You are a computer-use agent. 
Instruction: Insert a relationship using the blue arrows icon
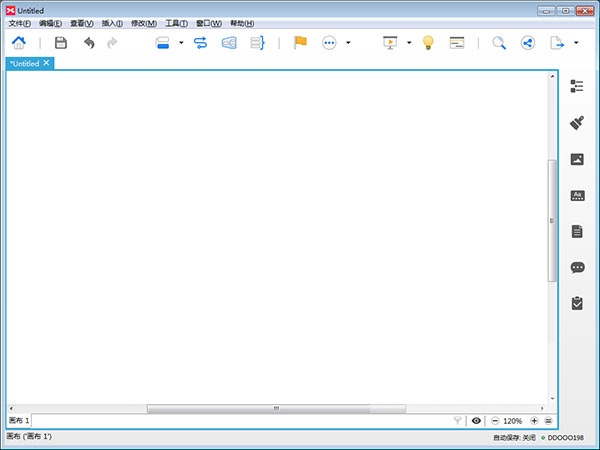click(201, 43)
